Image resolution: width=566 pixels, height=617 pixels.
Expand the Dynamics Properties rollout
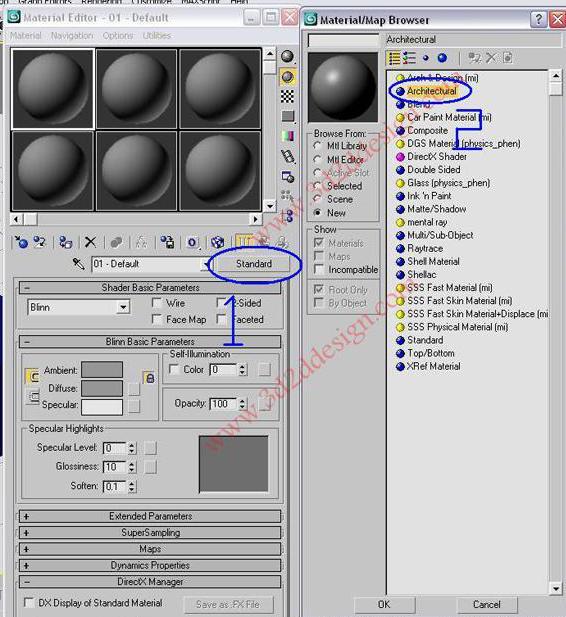click(150, 565)
